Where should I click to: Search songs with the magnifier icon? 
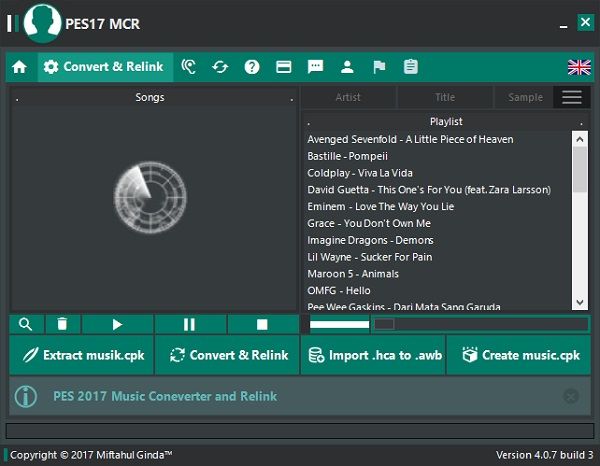26,324
